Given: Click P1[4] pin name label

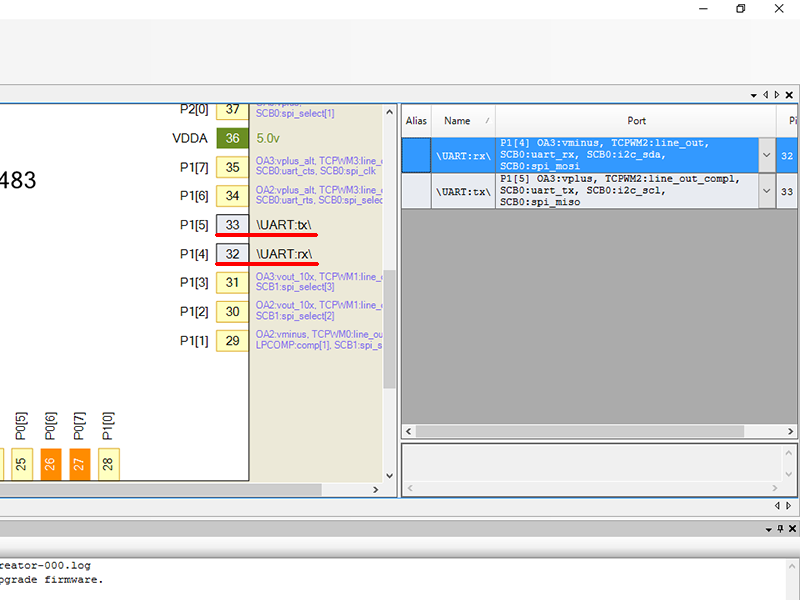Looking at the screenshot, I should [x=194, y=254].
